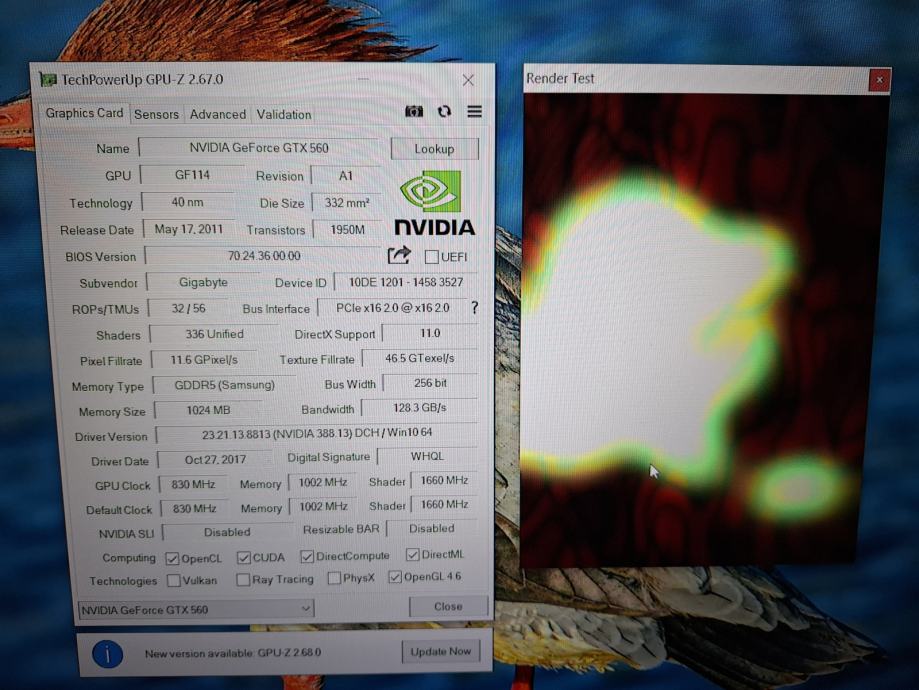This screenshot has height=690, width=919.
Task: Click the GPU field showing GF114
Action: tap(192, 175)
